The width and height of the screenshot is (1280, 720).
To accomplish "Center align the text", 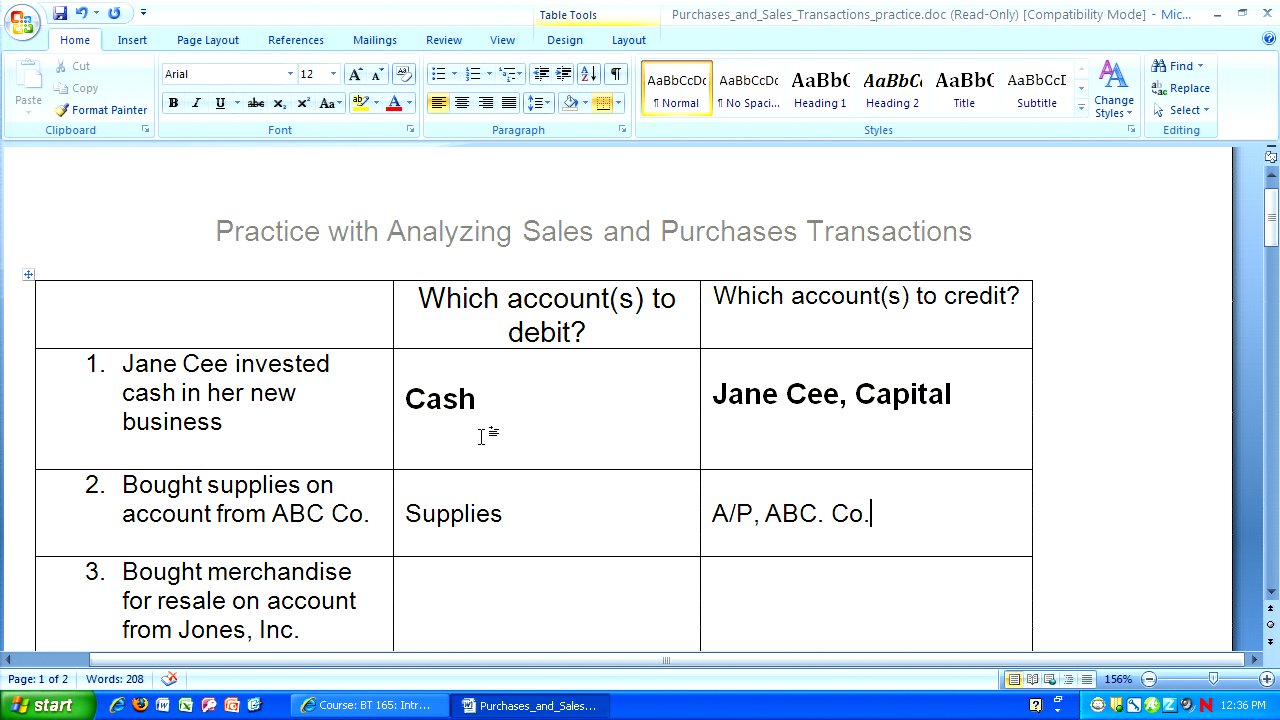I will pyautogui.click(x=462, y=103).
